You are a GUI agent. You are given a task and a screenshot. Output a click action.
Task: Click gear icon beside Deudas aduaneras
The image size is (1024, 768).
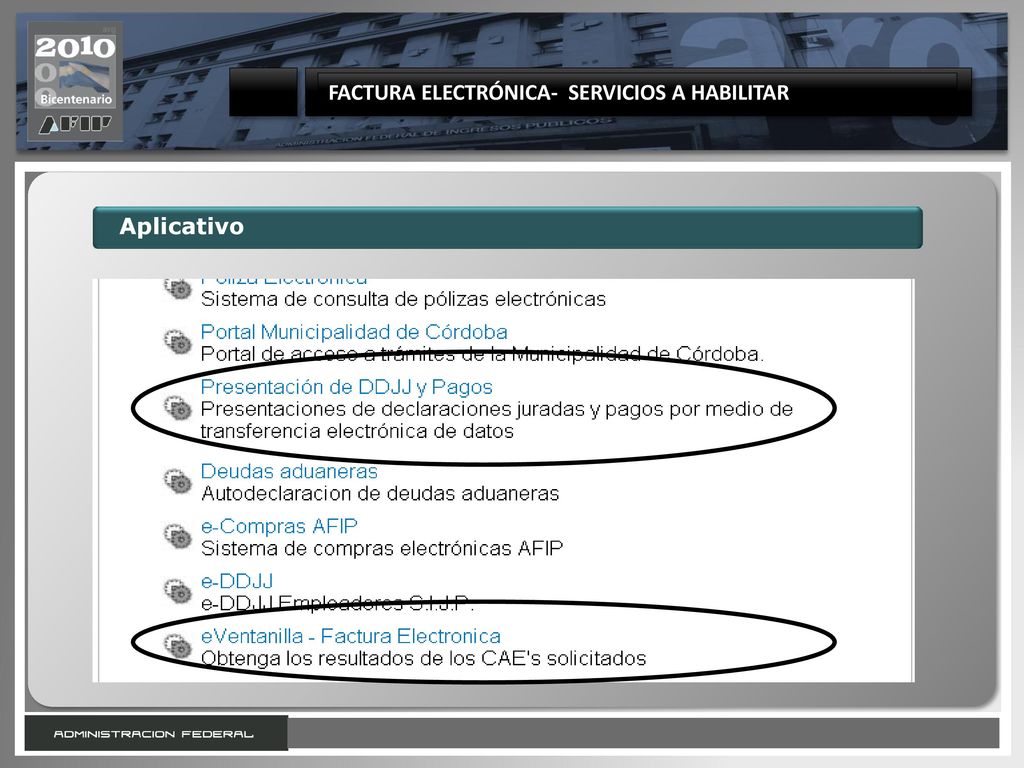(x=177, y=481)
